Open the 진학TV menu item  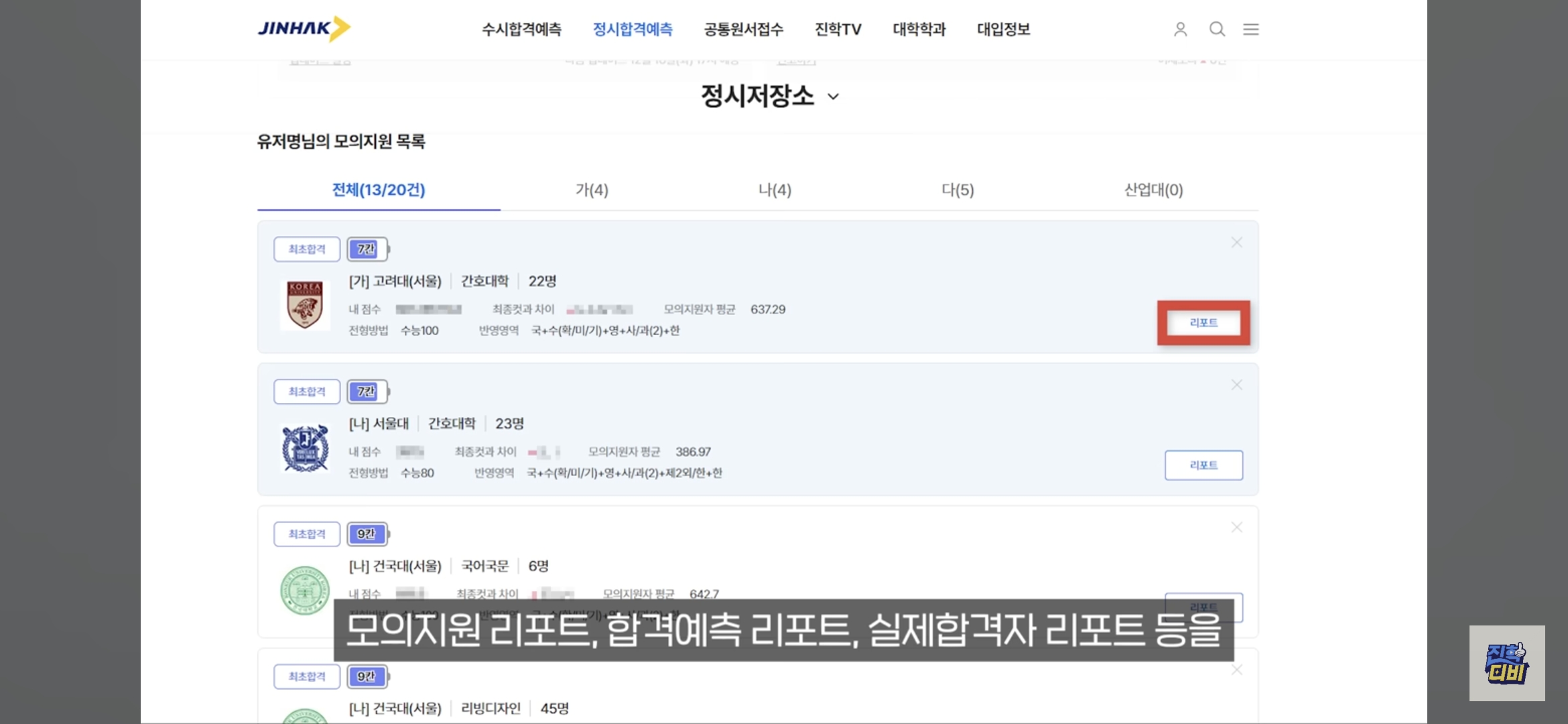tap(838, 29)
